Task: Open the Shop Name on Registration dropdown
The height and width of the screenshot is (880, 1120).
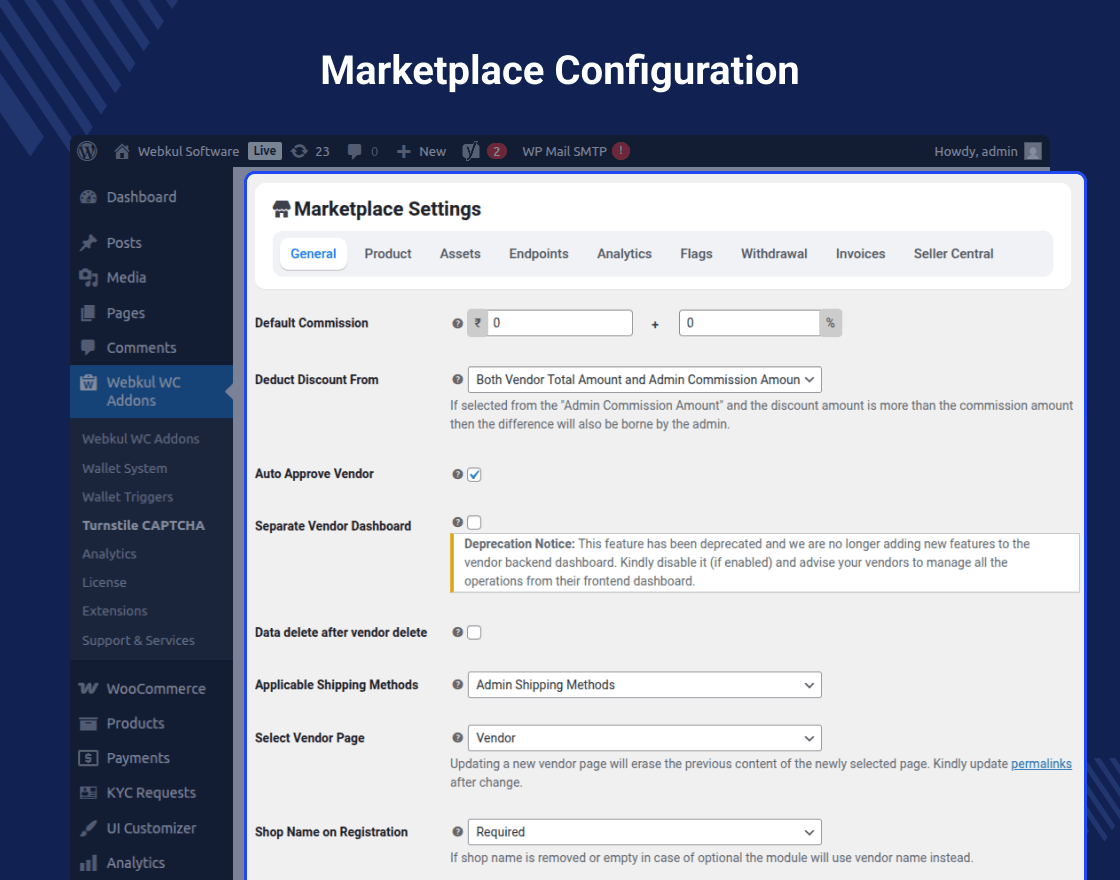Action: point(644,831)
